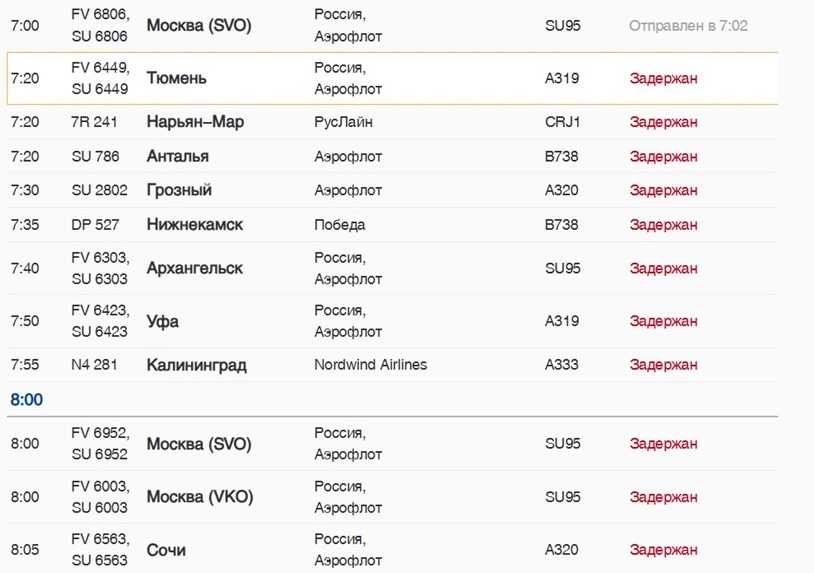This screenshot has height=573, width=814.
Task: Select aircraft type A333 cell
Action: pos(561,365)
